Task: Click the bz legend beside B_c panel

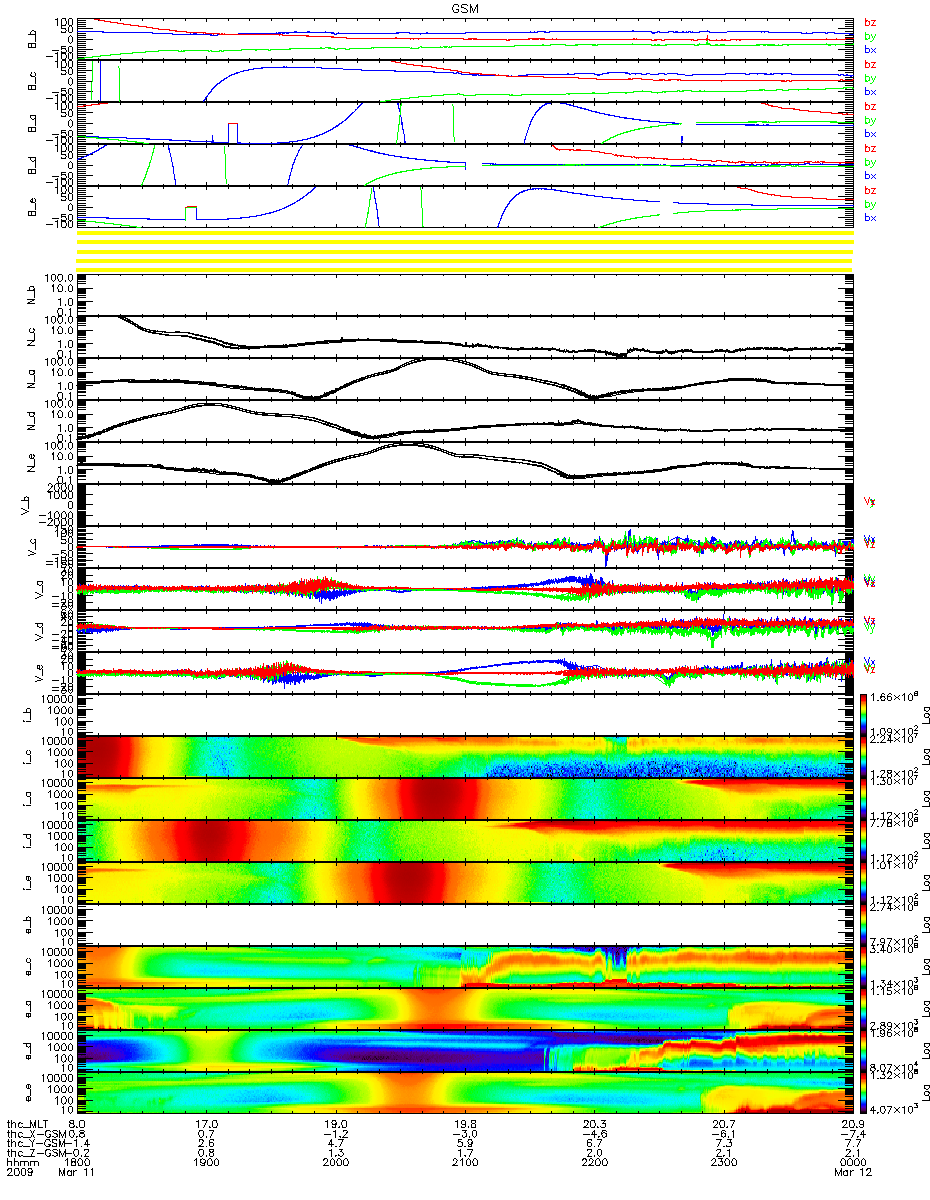Action: [x=870, y=64]
